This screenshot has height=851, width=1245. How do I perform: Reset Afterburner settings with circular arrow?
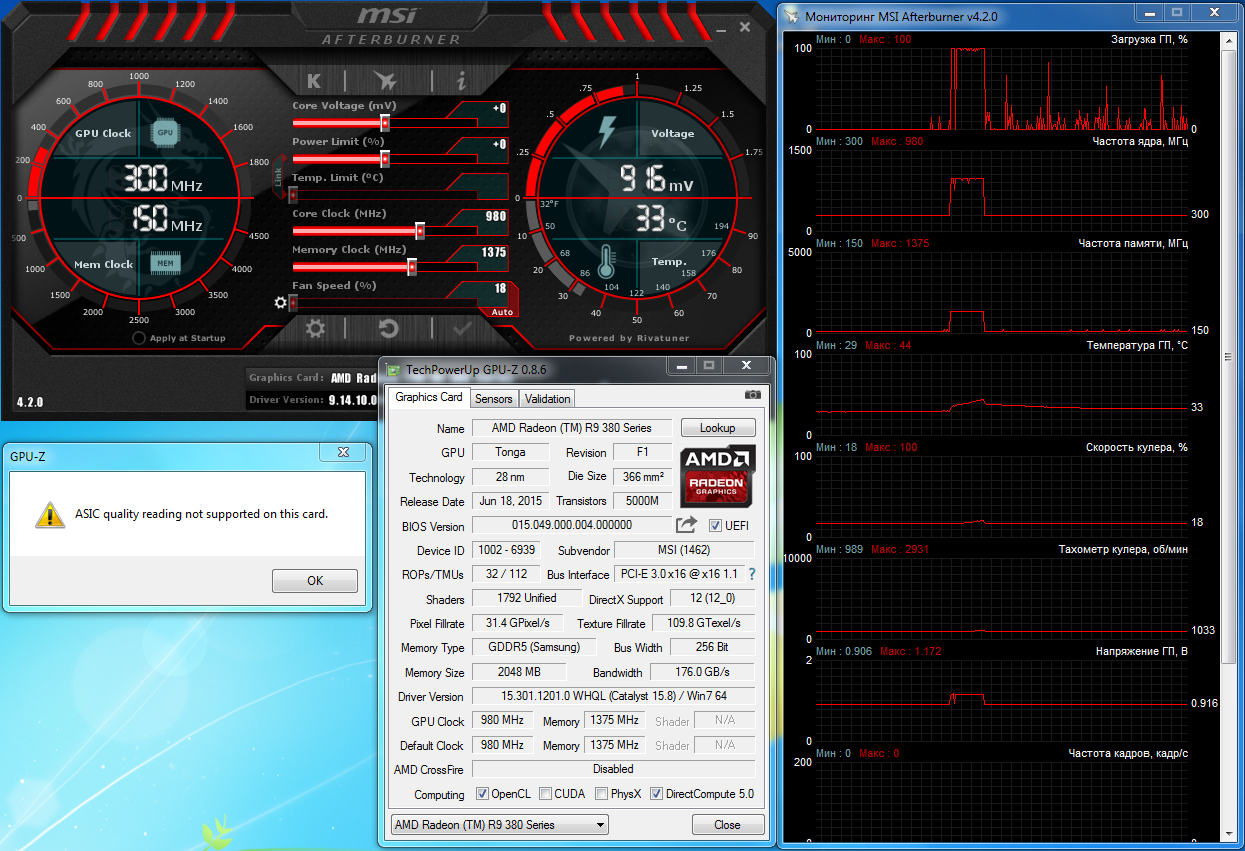389,328
